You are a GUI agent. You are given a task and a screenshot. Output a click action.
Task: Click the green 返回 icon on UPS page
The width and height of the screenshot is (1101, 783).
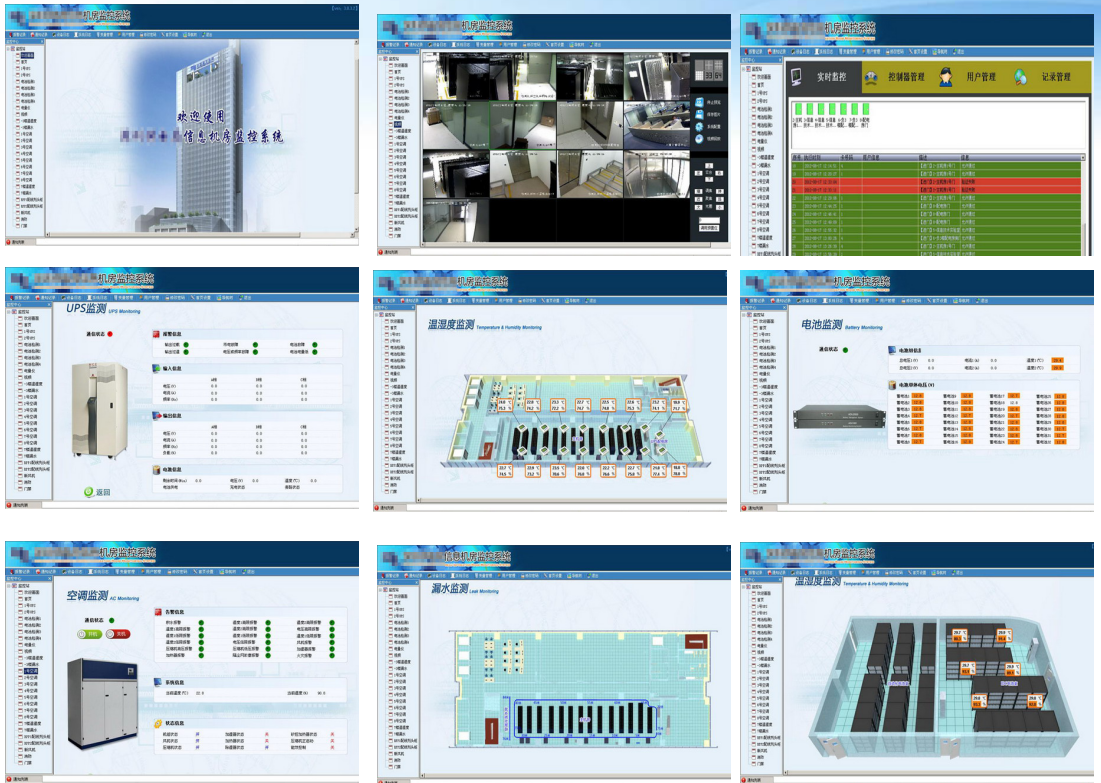click(x=88, y=492)
